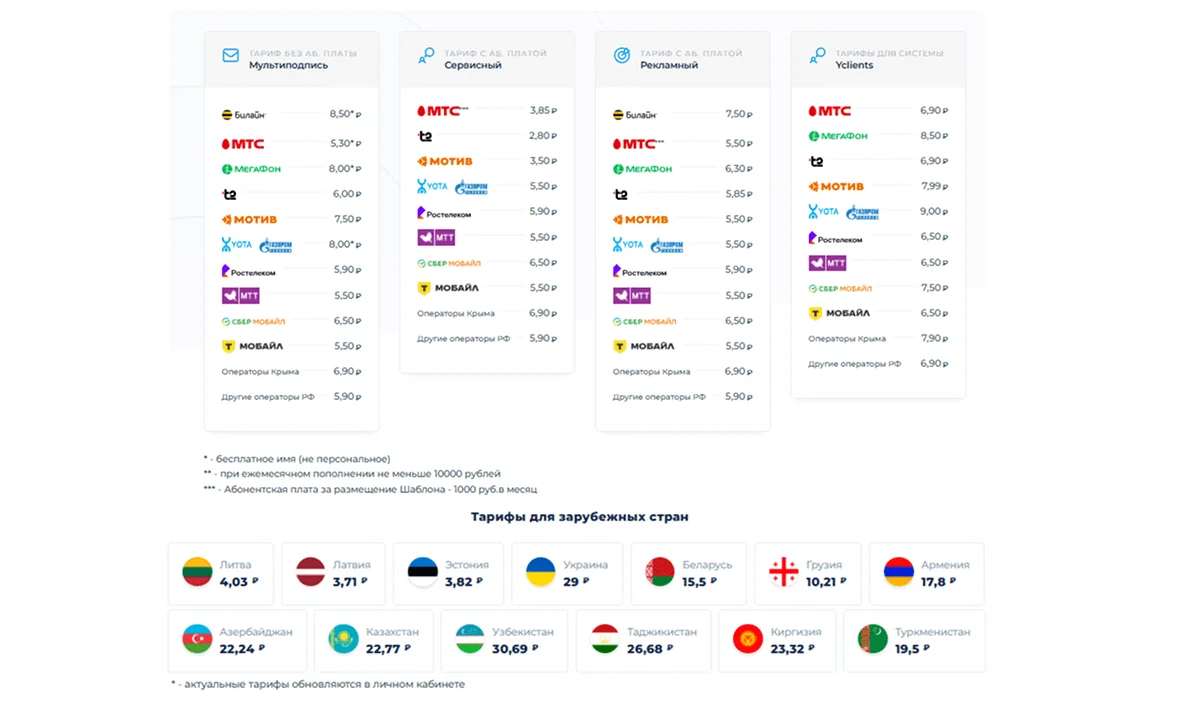Click the envelope icon beside Мультиподпись
Viewport: 1200px width, 720px height.
tap(230, 56)
